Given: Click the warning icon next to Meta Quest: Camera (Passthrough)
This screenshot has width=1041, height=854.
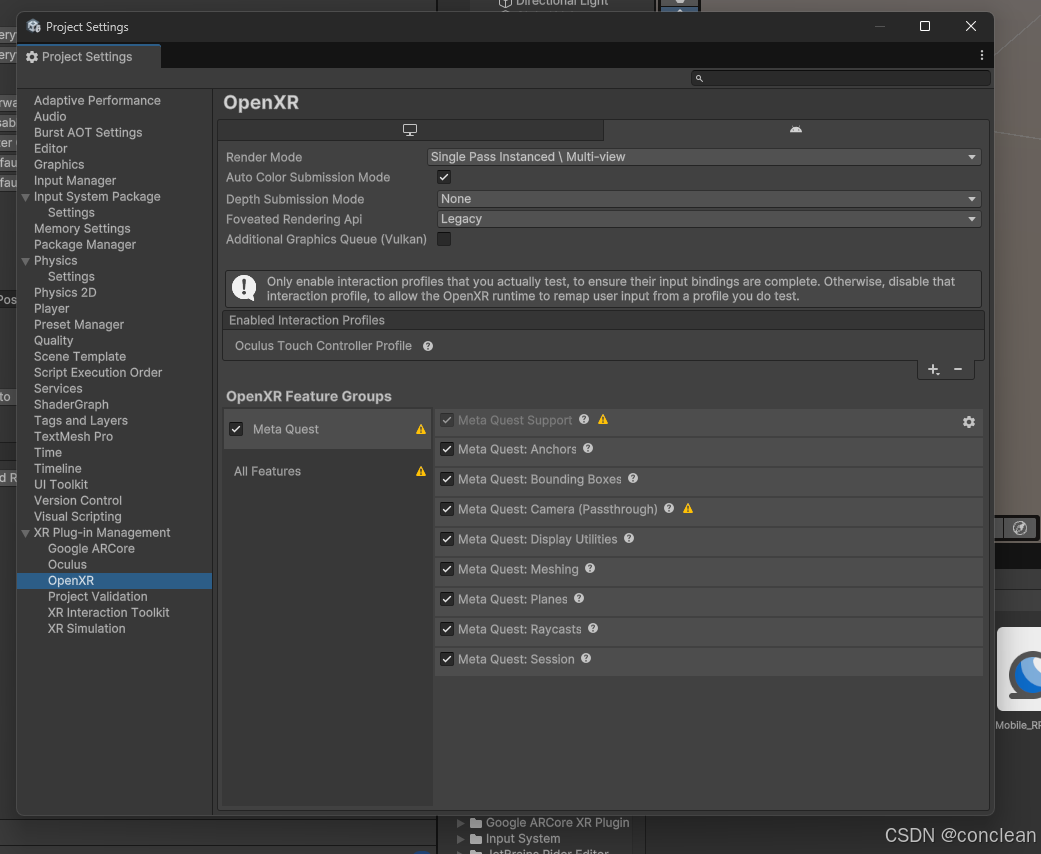Looking at the screenshot, I should 688,509.
